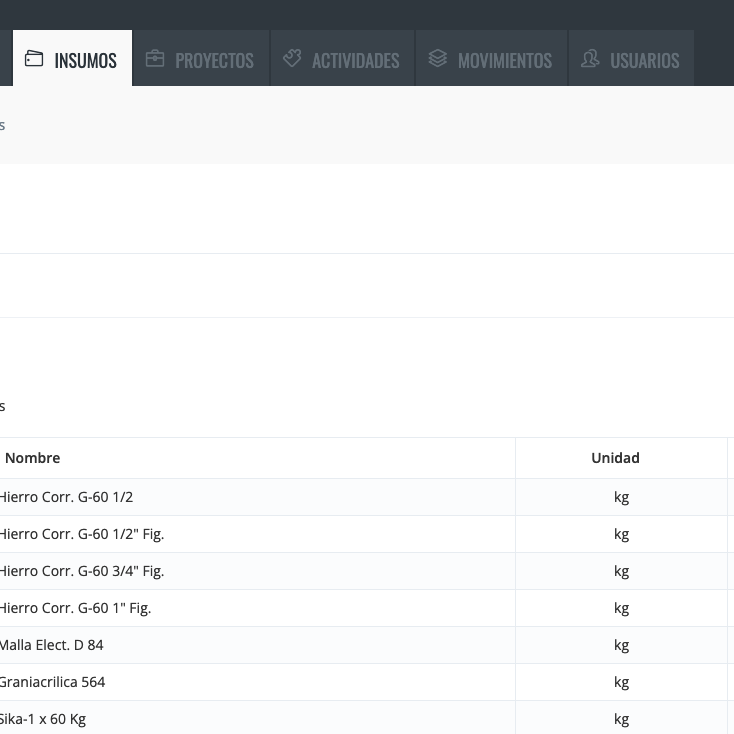Pick the Graniacrilica 564 row
Viewport: 734px width, 734px height.
coord(52,682)
